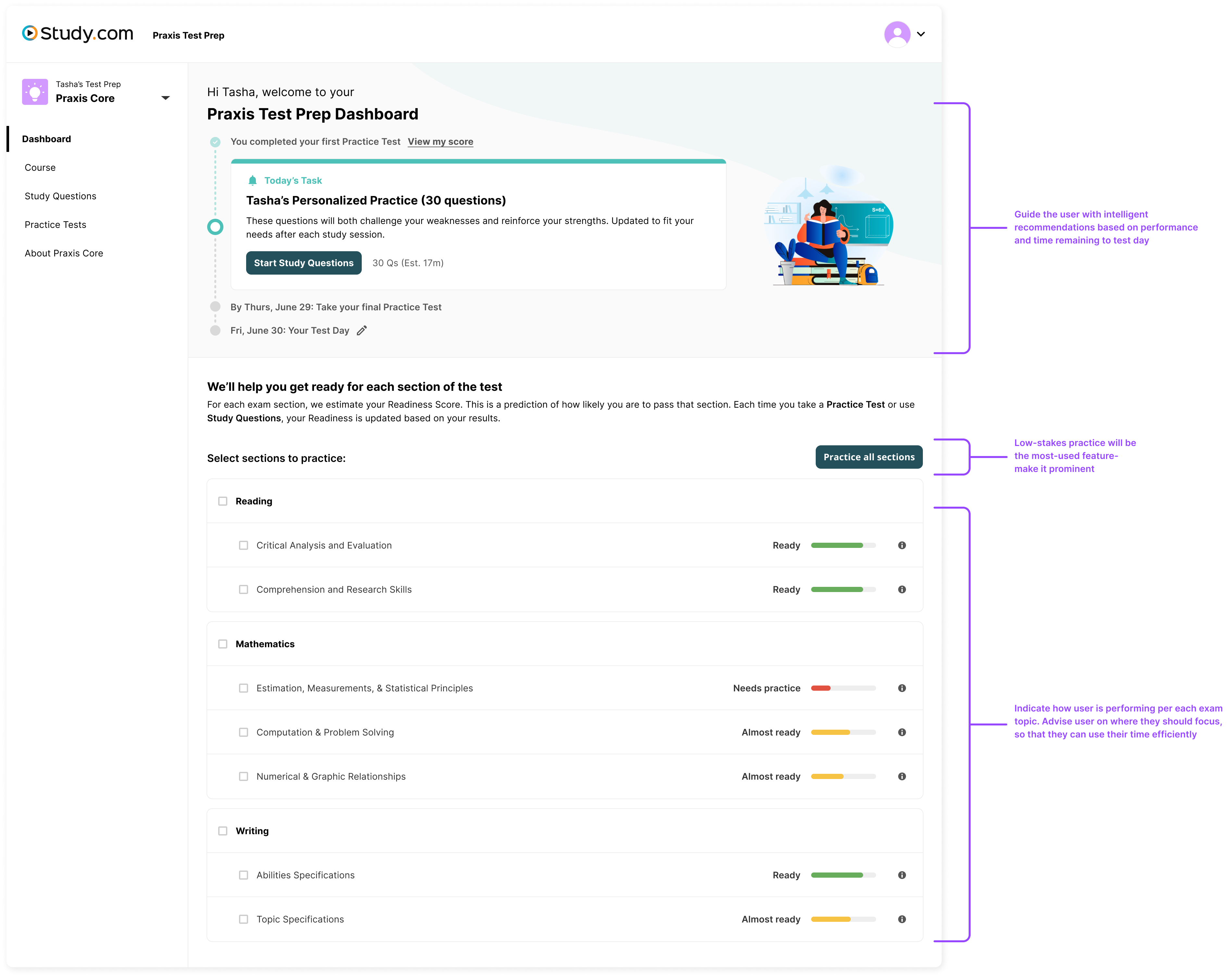Click the completed Practice Test checkmark icon
The height and width of the screenshot is (977, 1232).
point(215,142)
